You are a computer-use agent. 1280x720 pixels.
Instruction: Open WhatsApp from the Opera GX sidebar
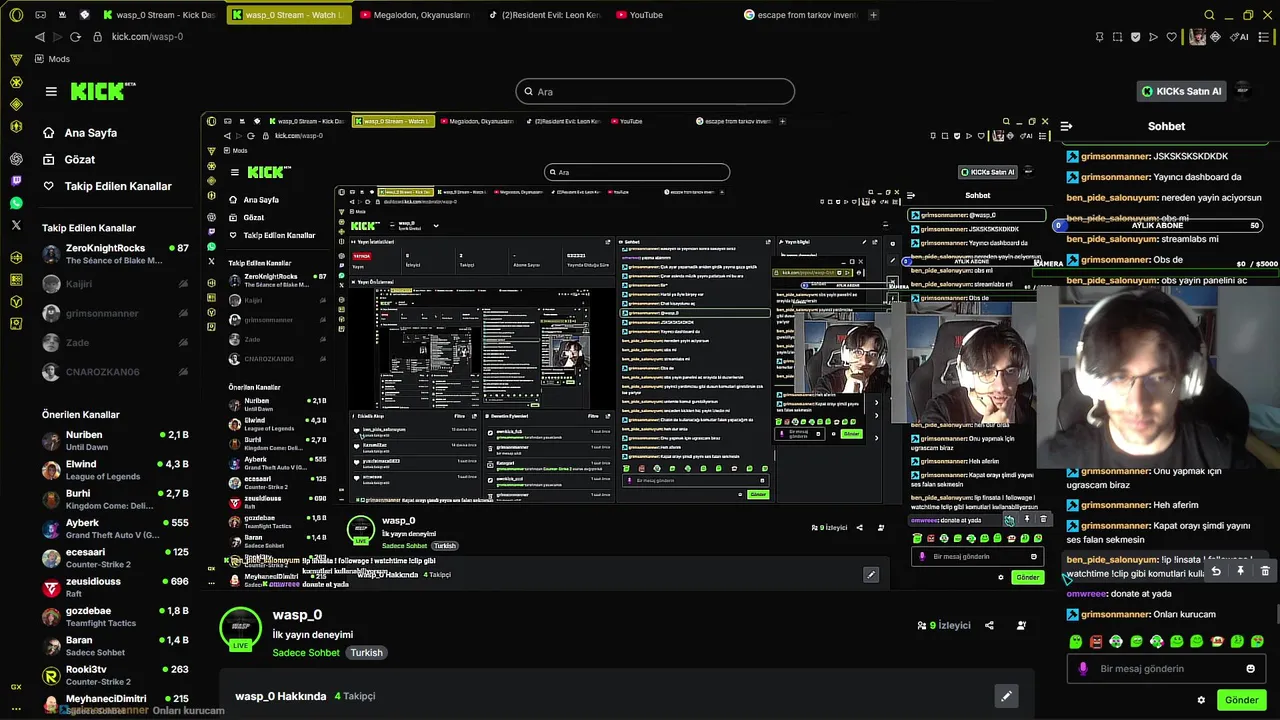tap(16, 203)
